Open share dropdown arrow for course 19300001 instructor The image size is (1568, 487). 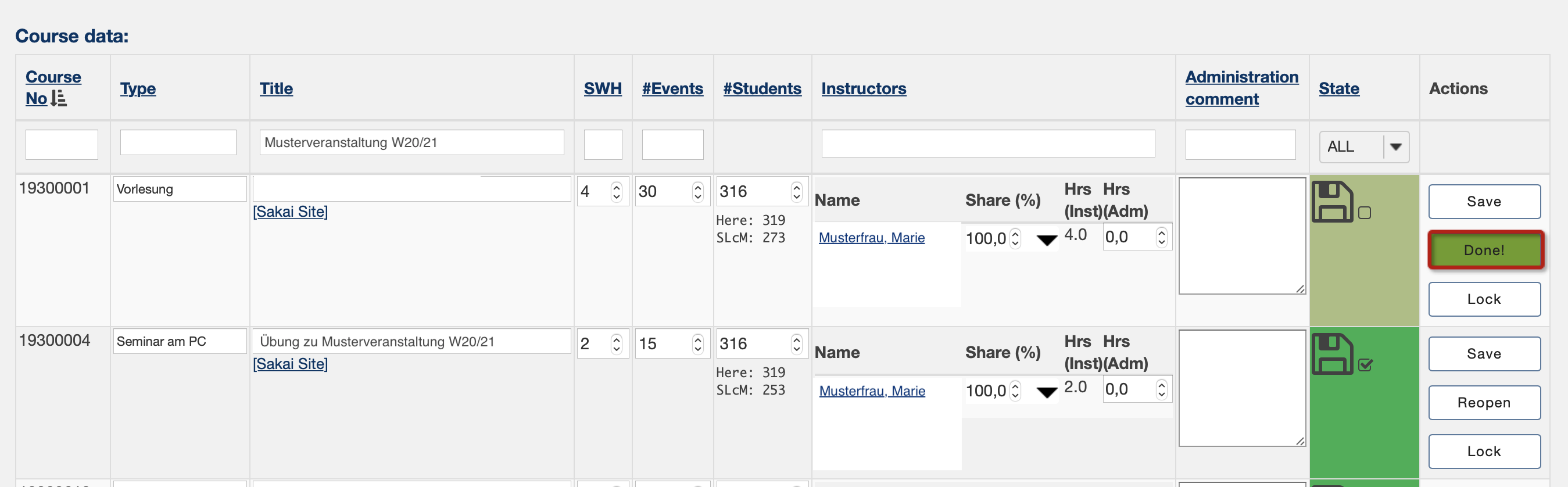[x=1046, y=240]
